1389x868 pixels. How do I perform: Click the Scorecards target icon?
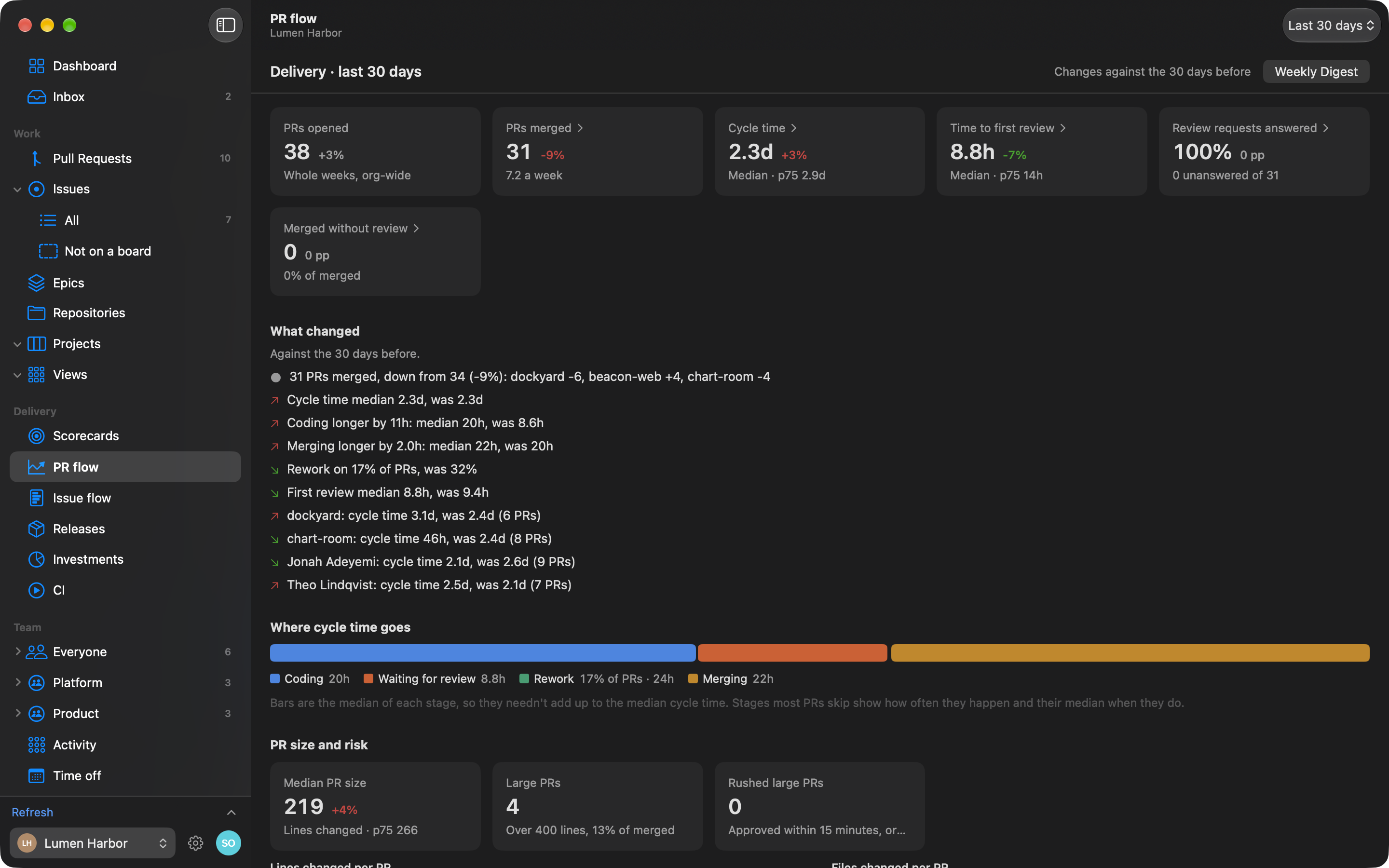(36, 436)
